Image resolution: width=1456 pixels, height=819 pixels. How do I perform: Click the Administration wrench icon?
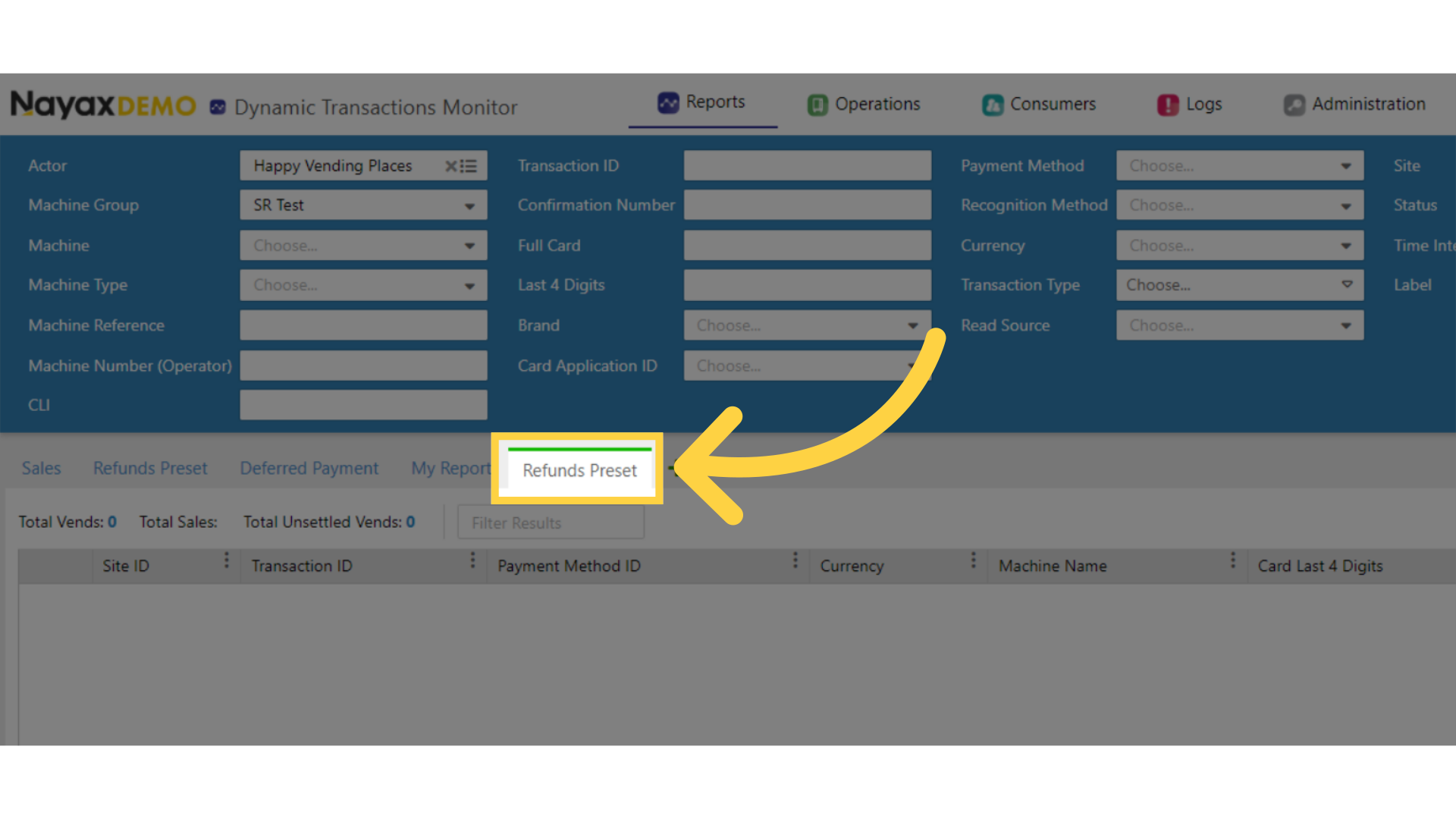[1294, 105]
